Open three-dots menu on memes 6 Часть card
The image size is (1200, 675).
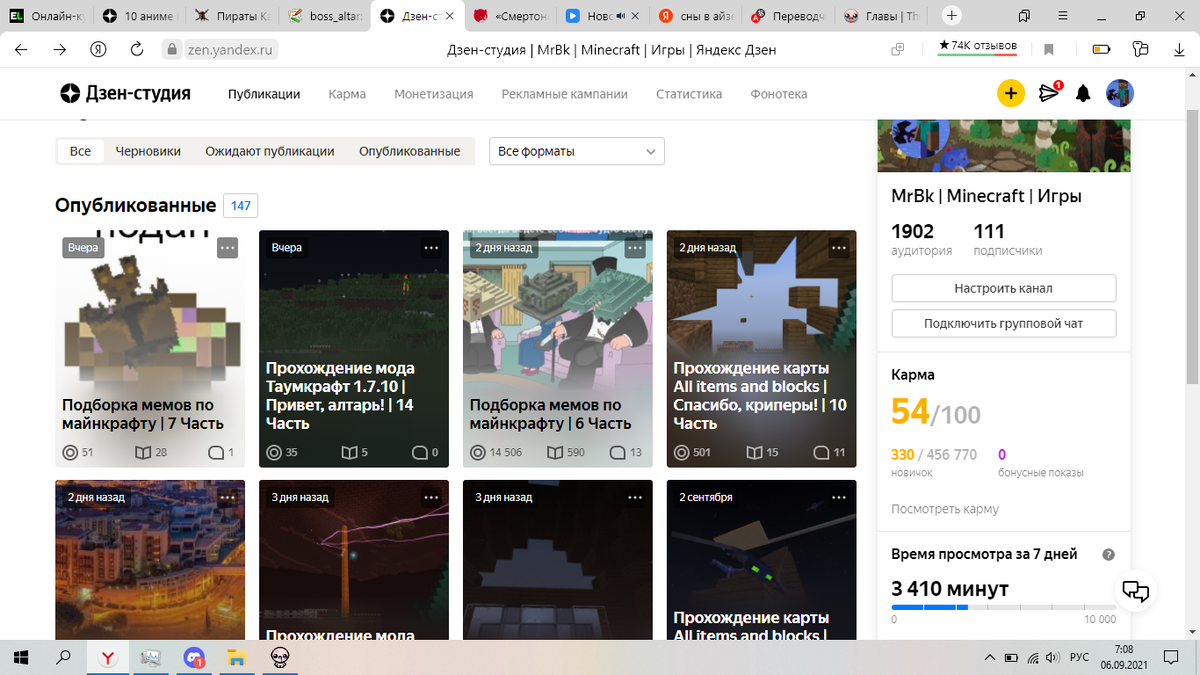[635, 247]
